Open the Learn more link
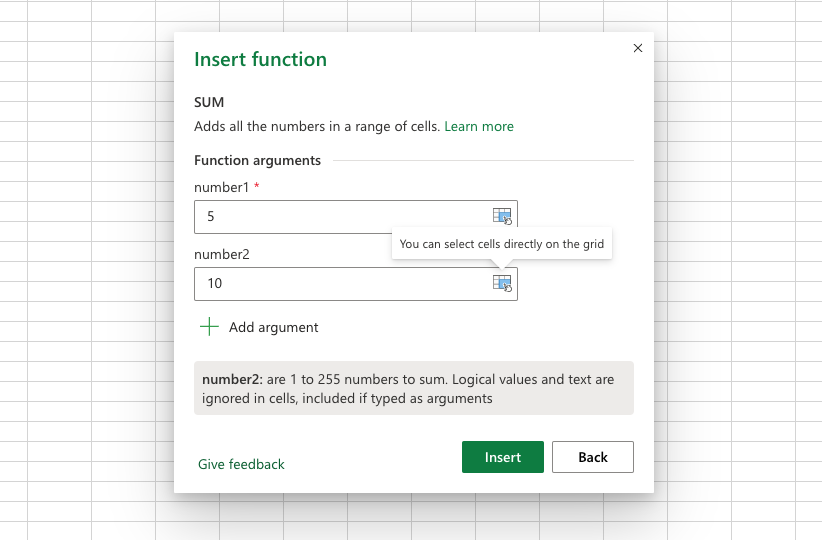The height and width of the screenshot is (540, 822). [x=479, y=127]
